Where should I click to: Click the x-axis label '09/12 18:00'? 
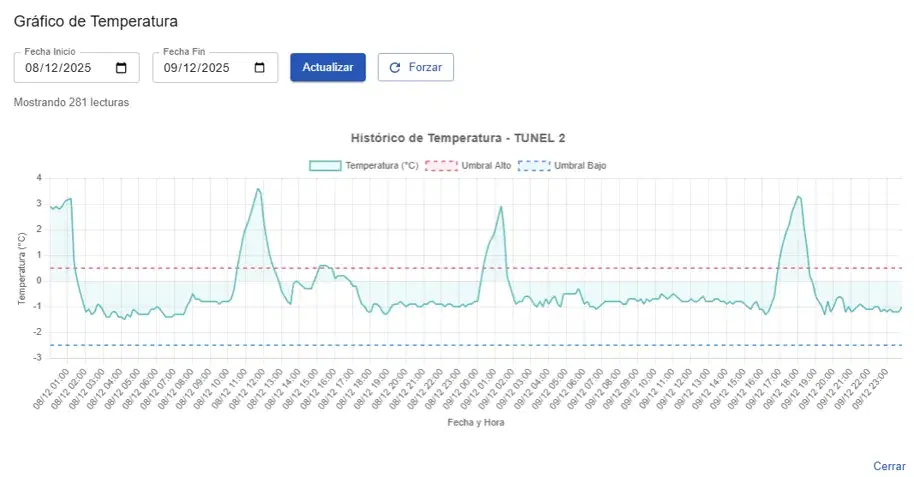783,388
